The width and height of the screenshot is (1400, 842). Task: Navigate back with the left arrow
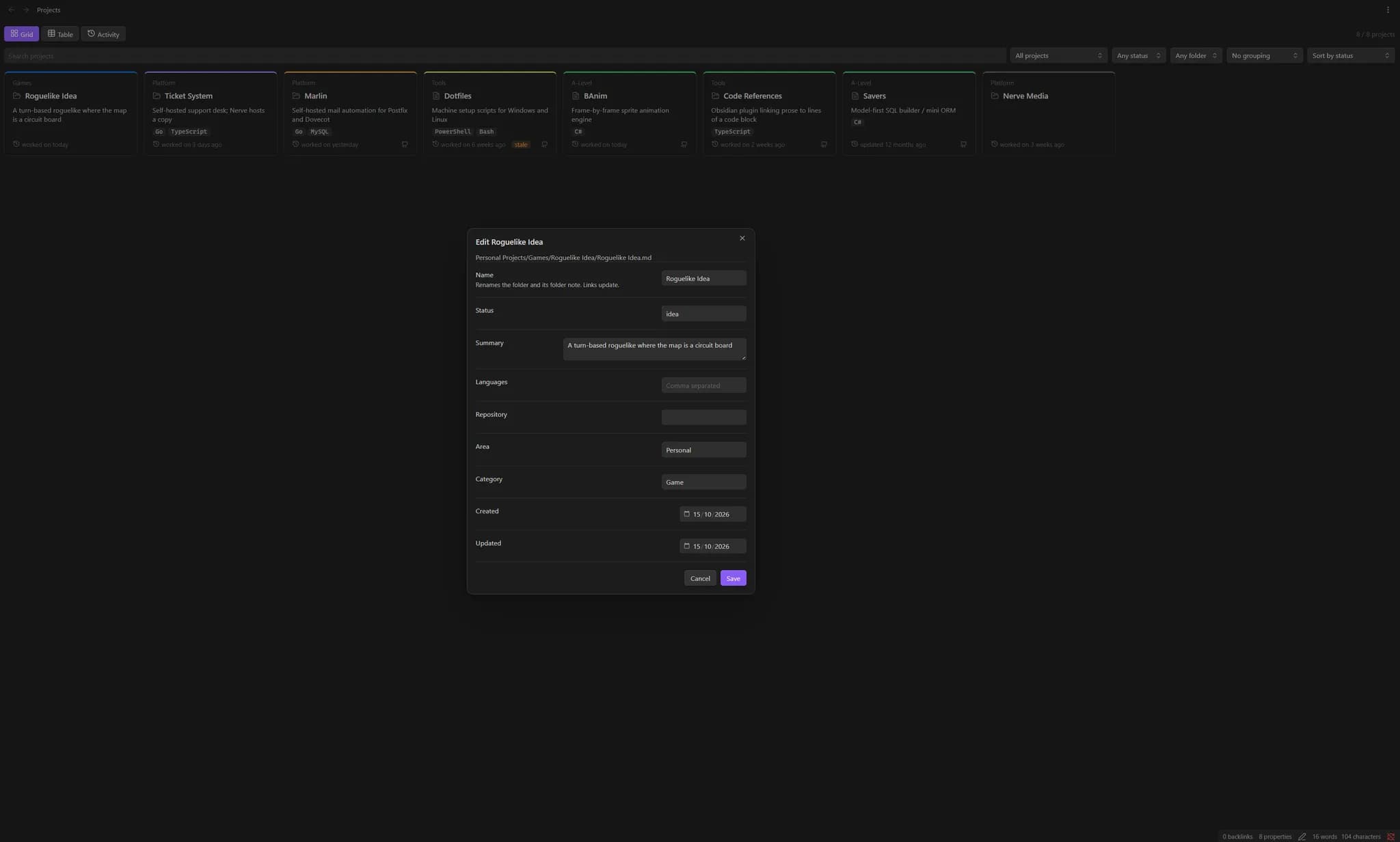pos(11,10)
